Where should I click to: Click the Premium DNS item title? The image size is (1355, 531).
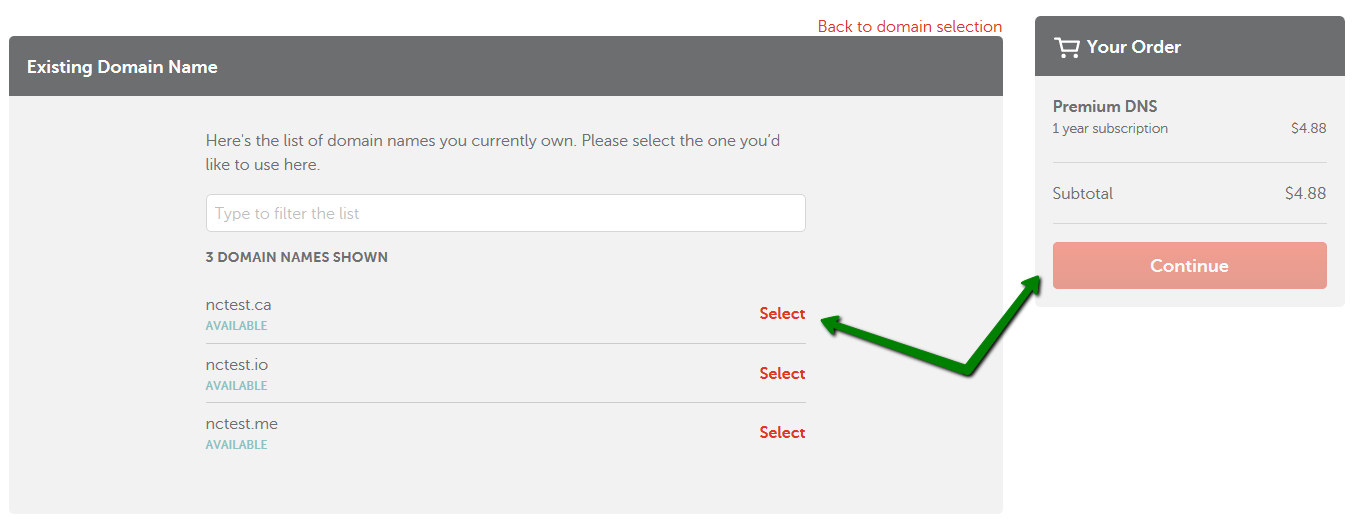point(1105,106)
